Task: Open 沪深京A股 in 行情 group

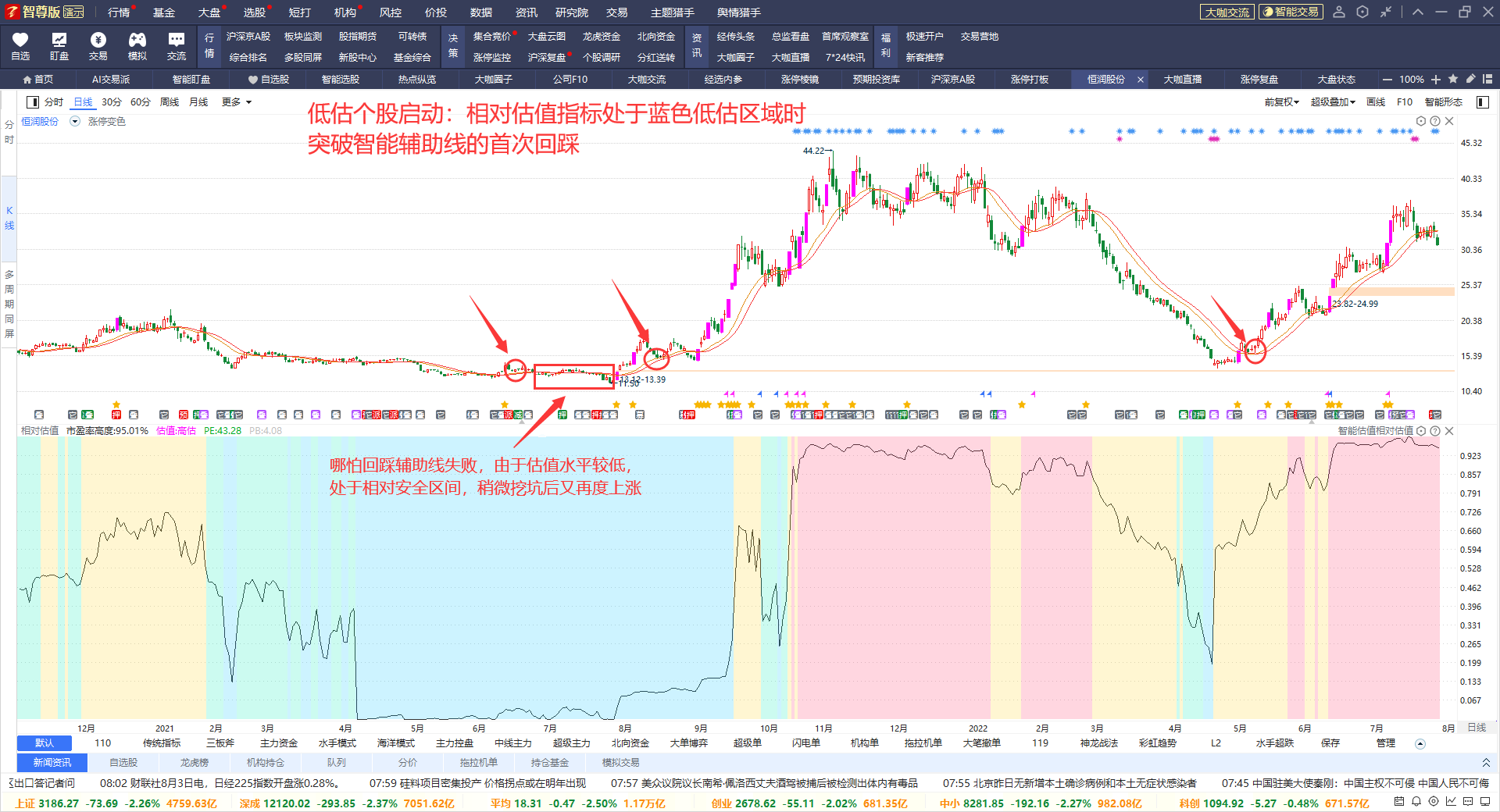Action: click(x=248, y=37)
